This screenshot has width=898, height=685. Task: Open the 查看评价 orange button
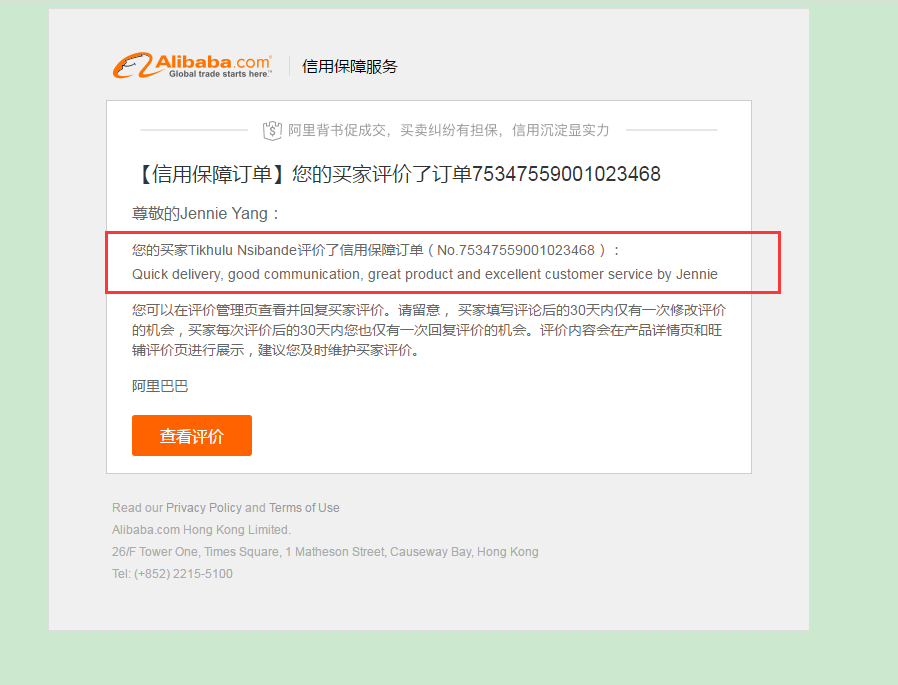(x=192, y=436)
